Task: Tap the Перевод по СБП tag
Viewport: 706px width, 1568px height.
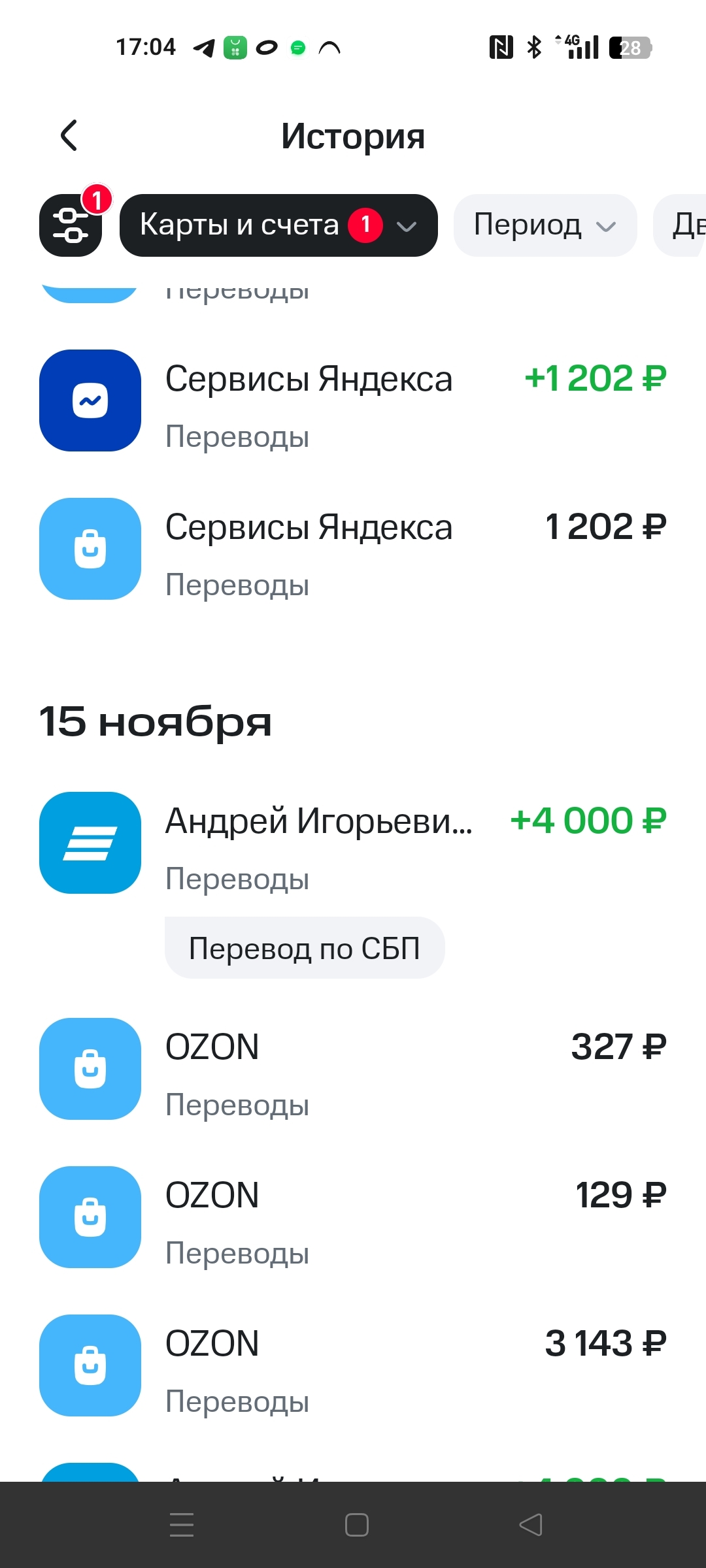Action: [x=305, y=948]
